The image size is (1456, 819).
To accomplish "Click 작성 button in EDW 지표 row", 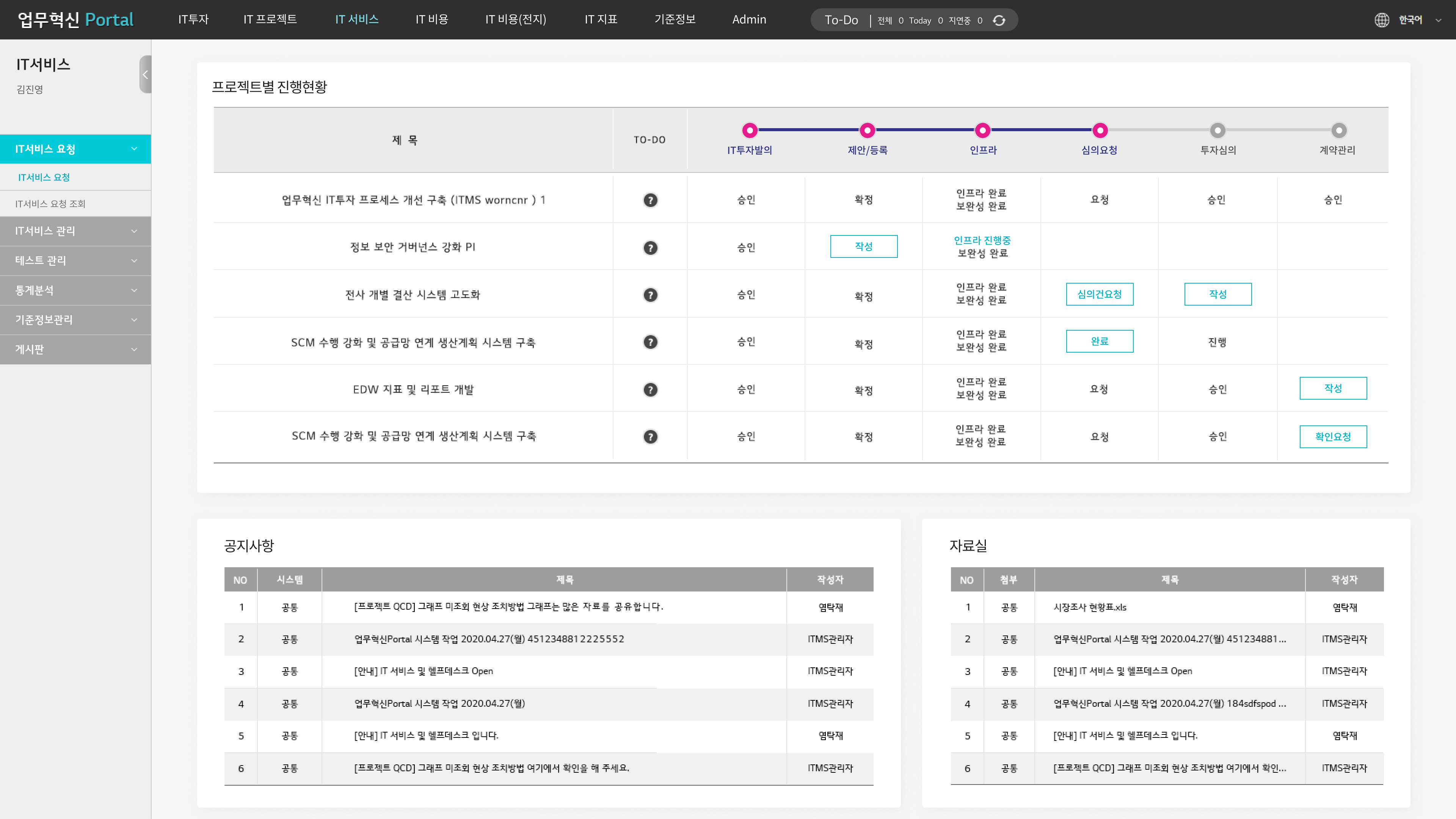I will pyautogui.click(x=1334, y=388).
